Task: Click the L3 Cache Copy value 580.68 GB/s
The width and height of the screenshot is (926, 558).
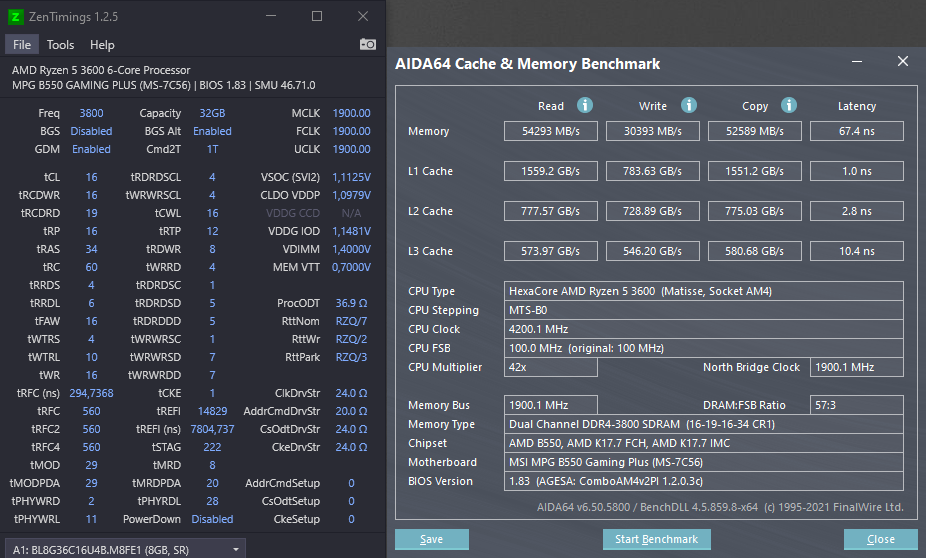Action: pyautogui.click(x=755, y=251)
